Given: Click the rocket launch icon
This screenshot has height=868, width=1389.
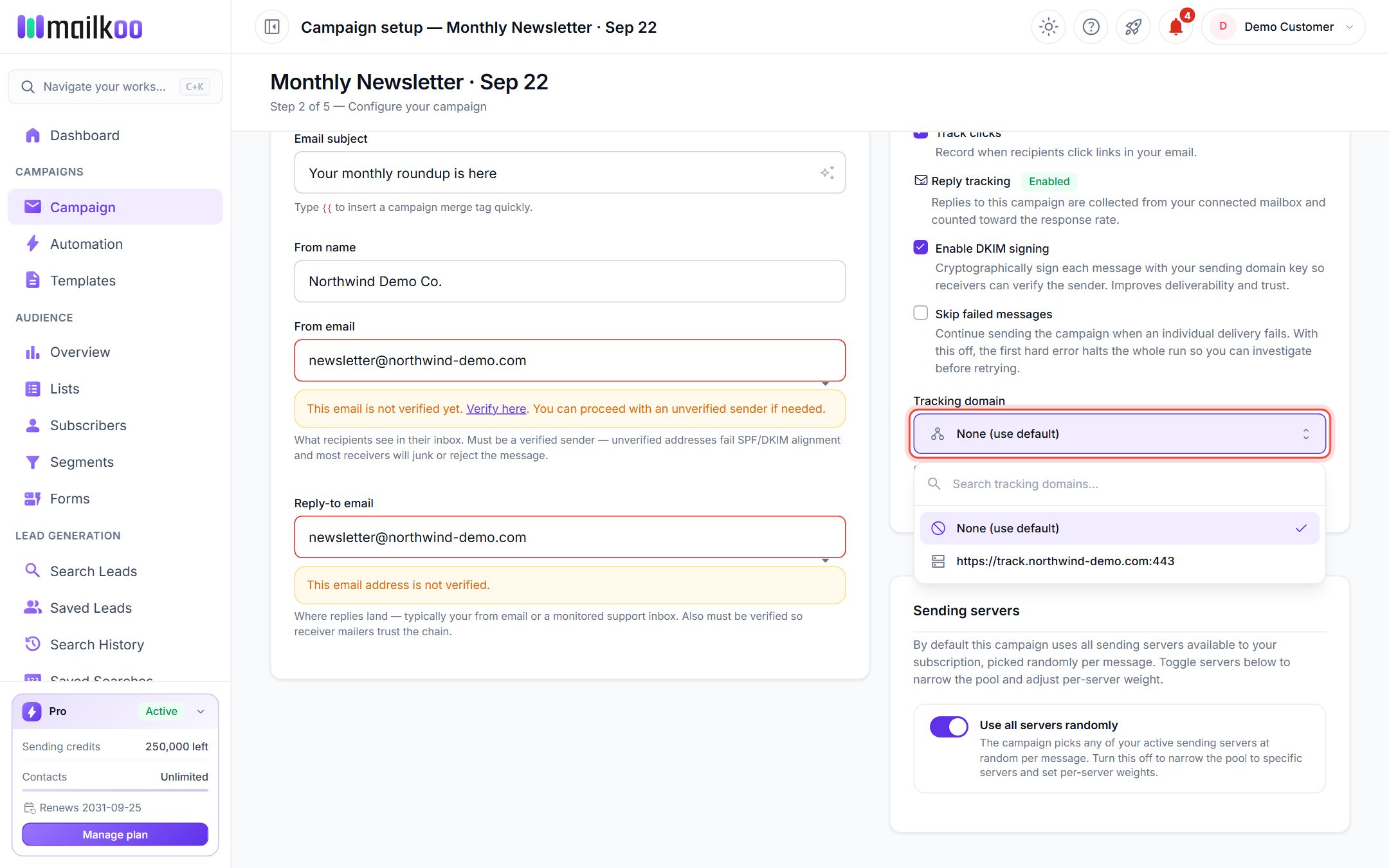Looking at the screenshot, I should coord(1133,27).
